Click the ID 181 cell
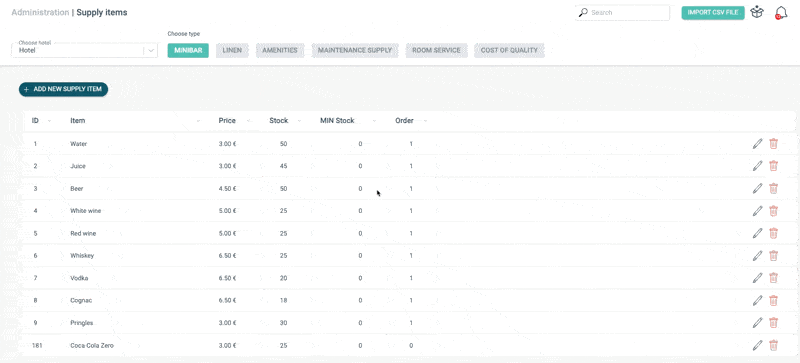 [37, 346]
